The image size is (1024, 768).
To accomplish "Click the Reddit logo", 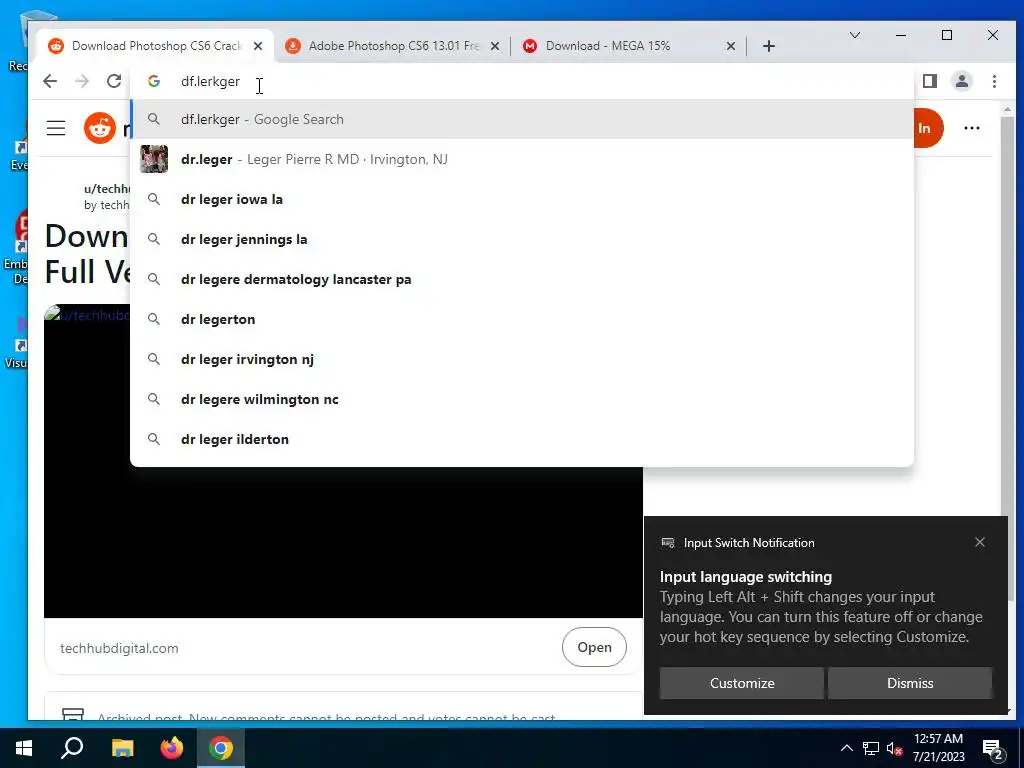I will [100, 128].
